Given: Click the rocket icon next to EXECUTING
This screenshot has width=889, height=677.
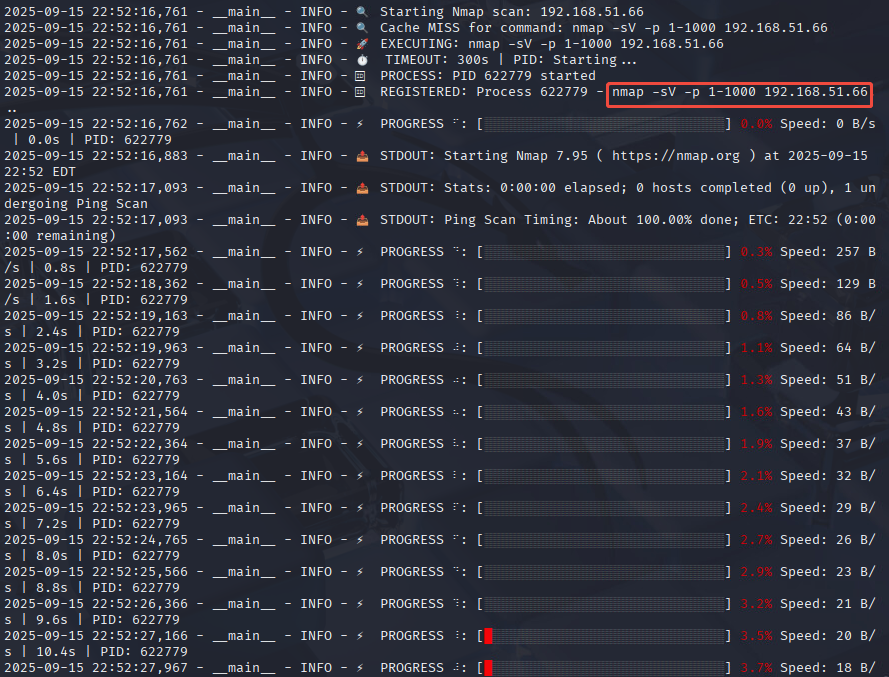Looking at the screenshot, I should 362,44.
